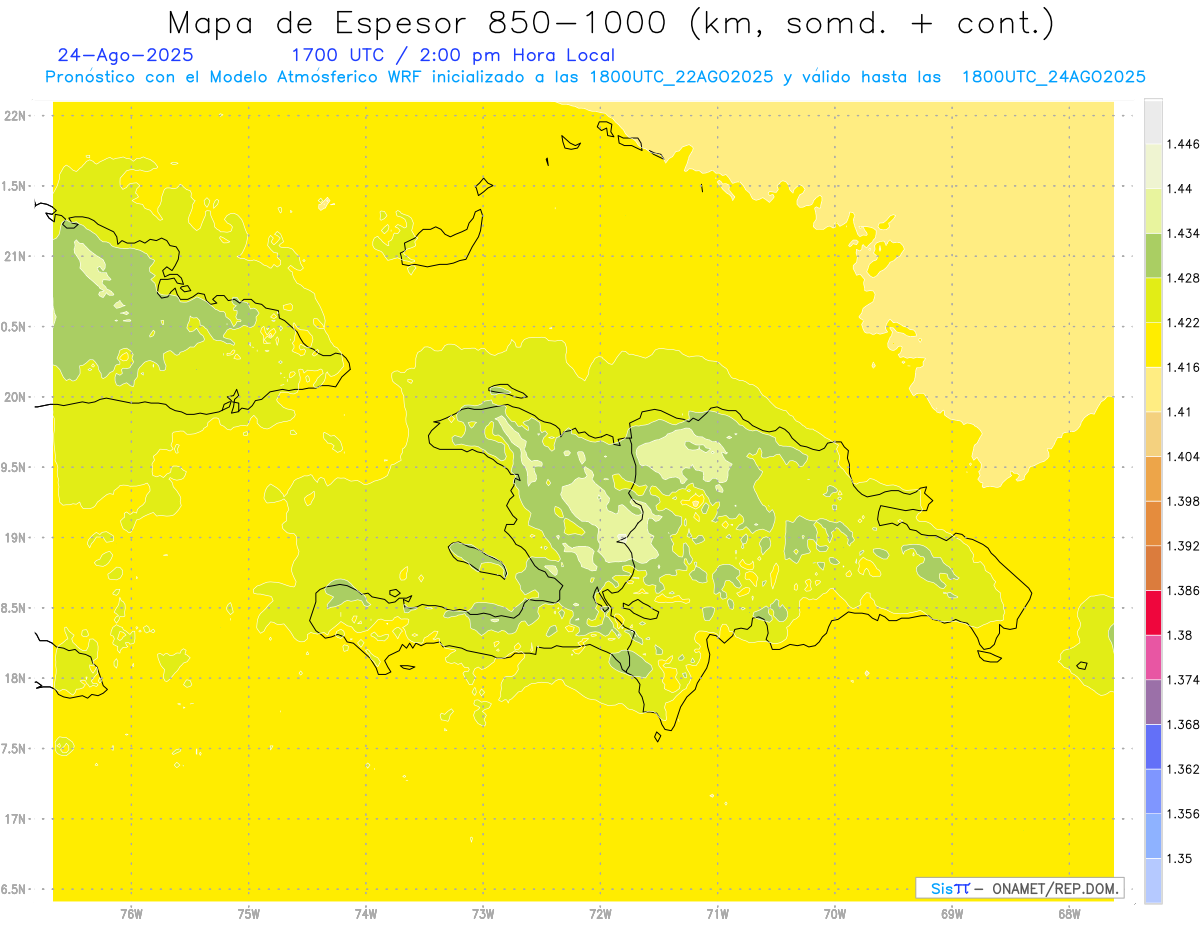Pick the blue 1.362–1.368 legend swatch
This screenshot has height=927, width=1200.
(1153, 746)
